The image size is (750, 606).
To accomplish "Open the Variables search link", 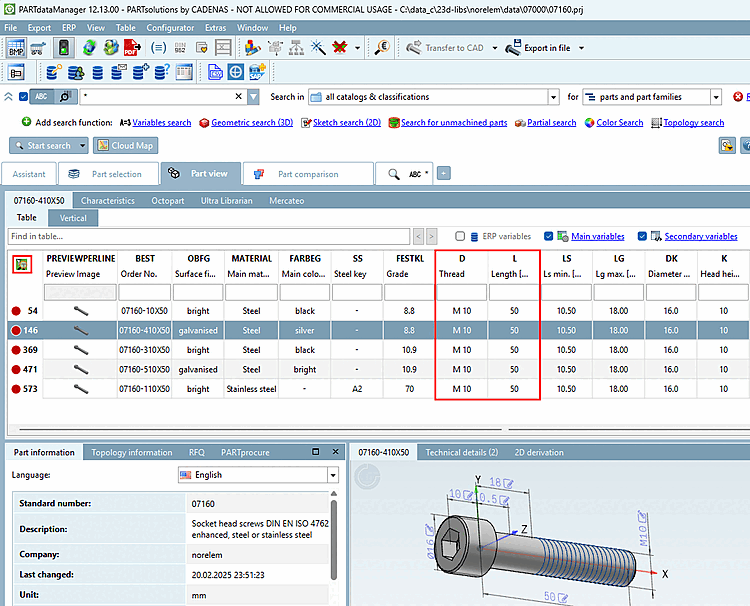I will tap(162, 123).
